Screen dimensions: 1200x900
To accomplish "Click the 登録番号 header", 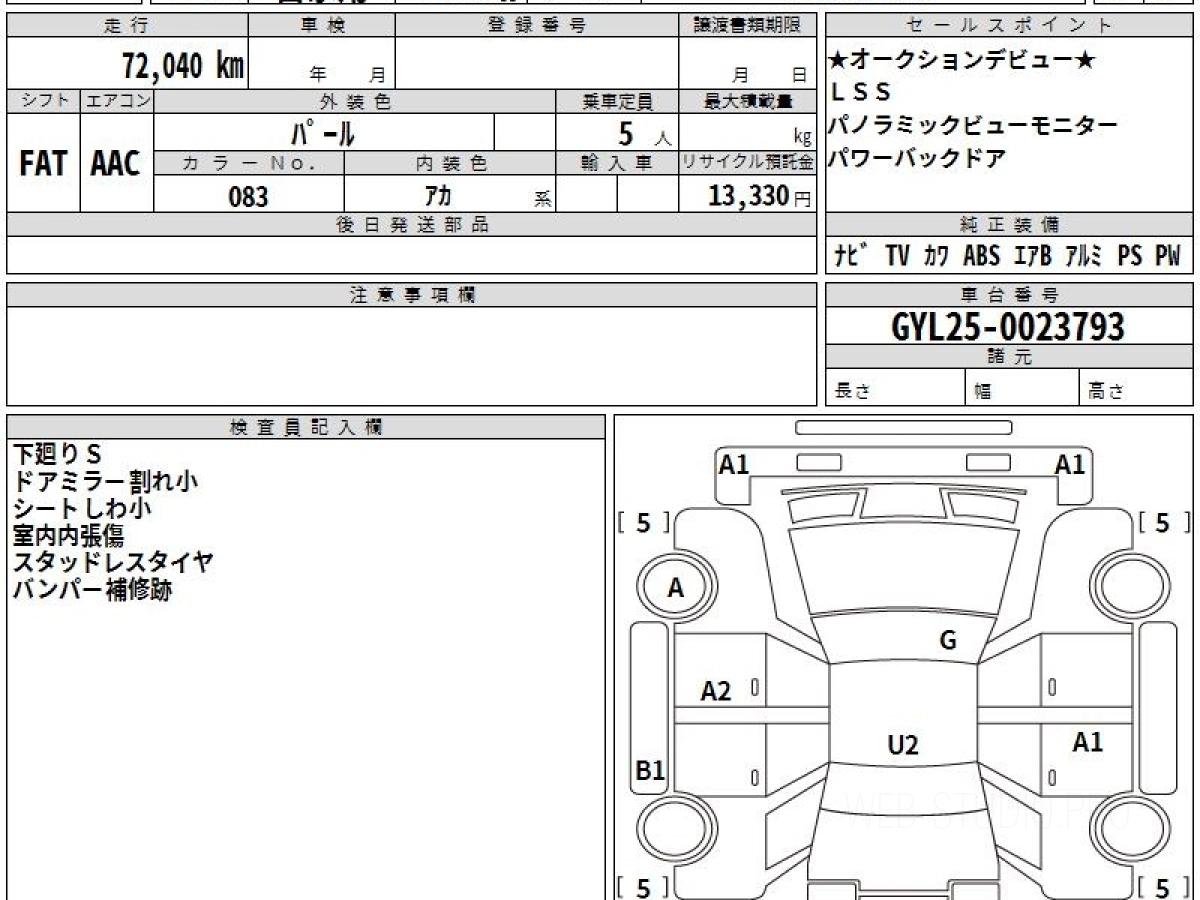I will pyautogui.click(x=537, y=25).
